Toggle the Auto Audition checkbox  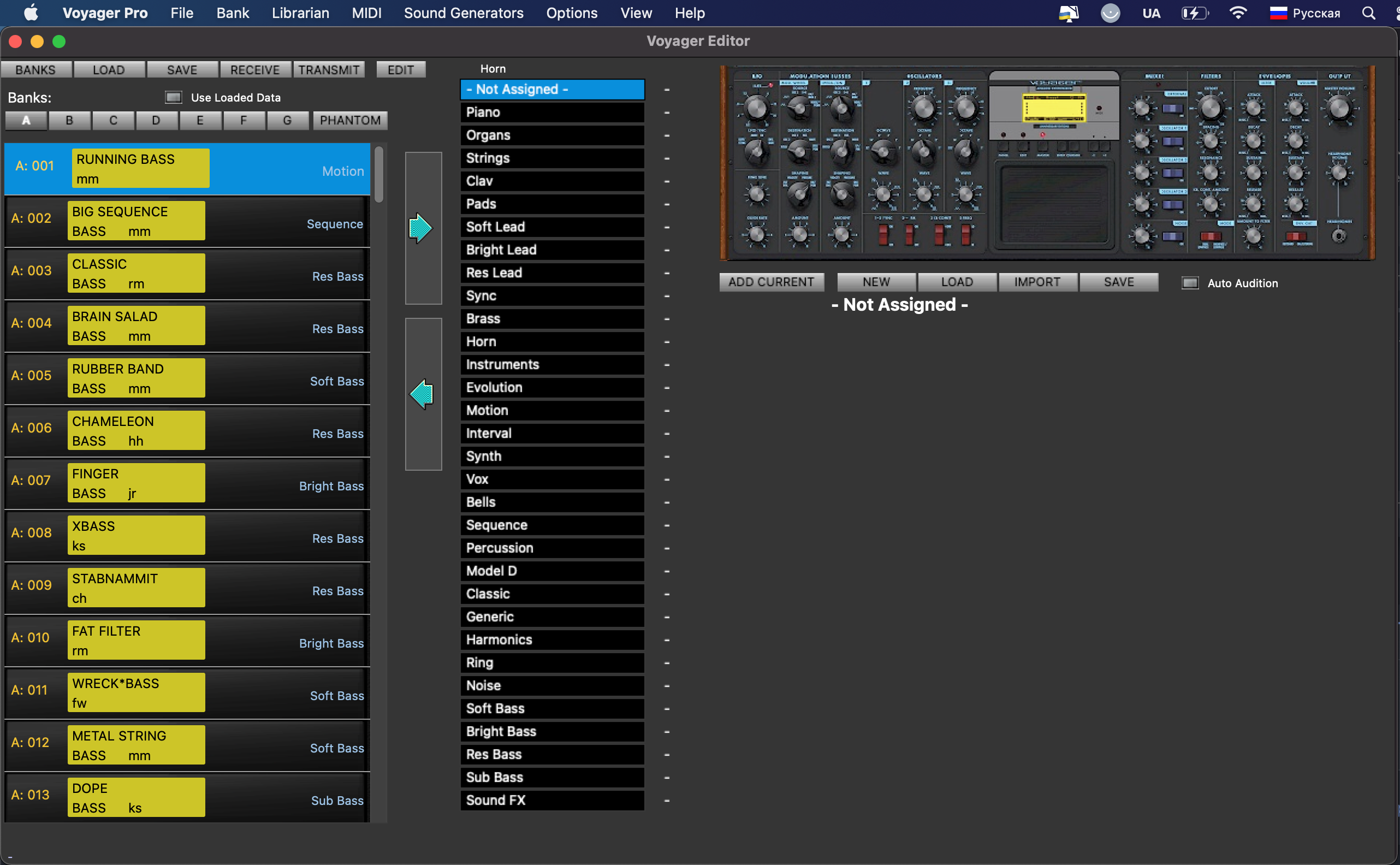pyautogui.click(x=1190, y=283)
